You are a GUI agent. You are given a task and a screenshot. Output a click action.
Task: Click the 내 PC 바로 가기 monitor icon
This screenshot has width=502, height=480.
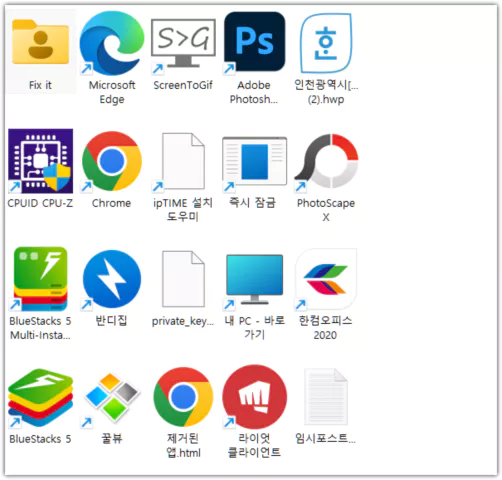point(255,279)
